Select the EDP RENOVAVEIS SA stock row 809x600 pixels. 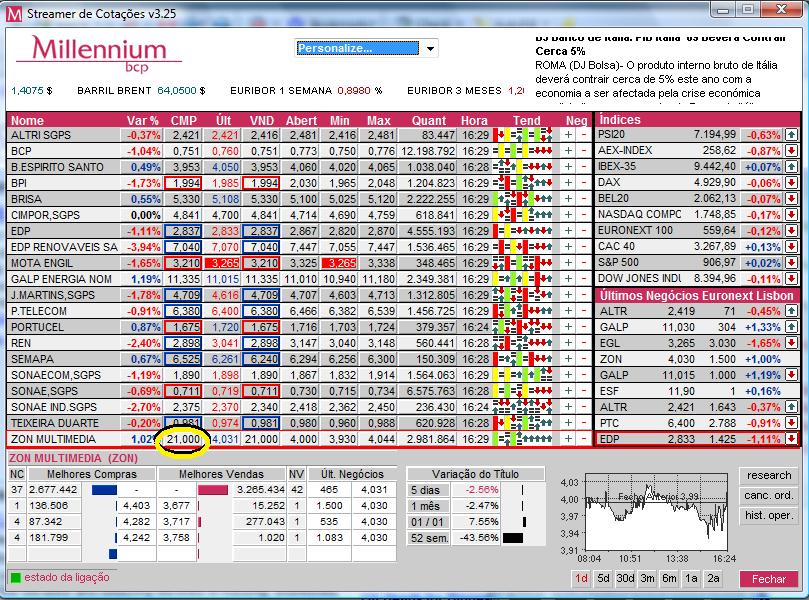[62, 247]
